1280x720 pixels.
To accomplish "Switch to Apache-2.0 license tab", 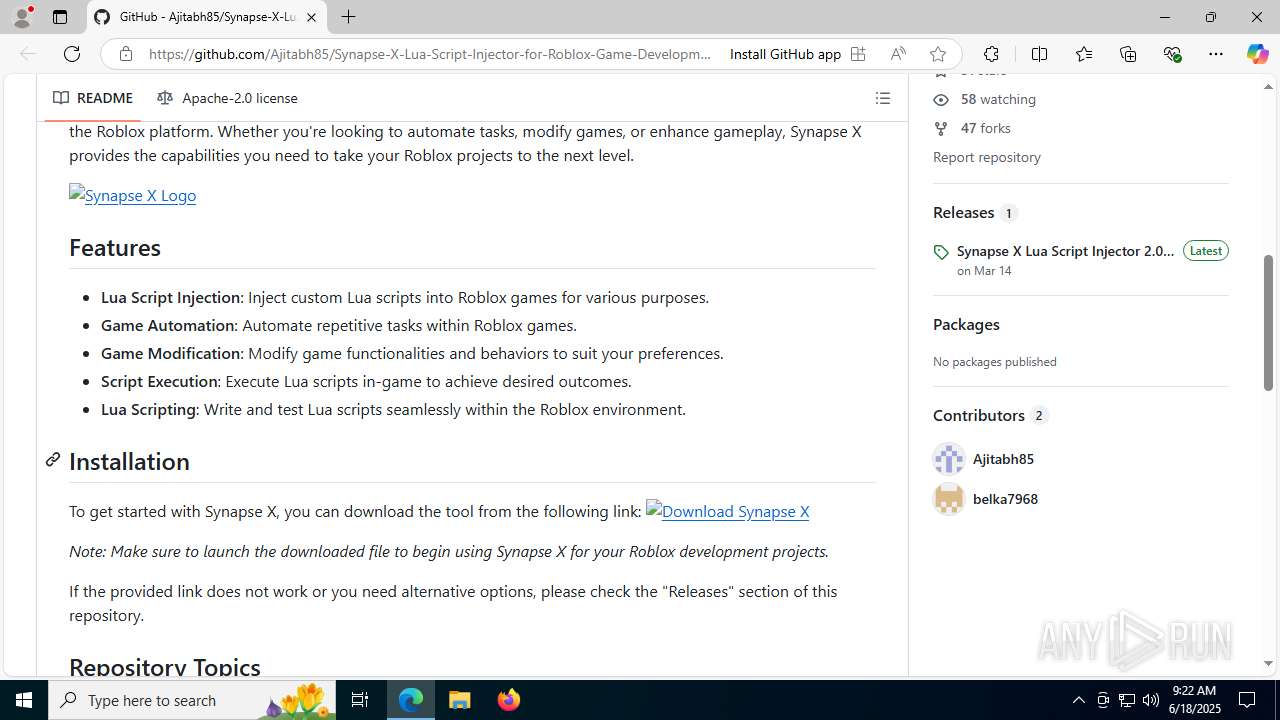I will [x=227, y=98].
